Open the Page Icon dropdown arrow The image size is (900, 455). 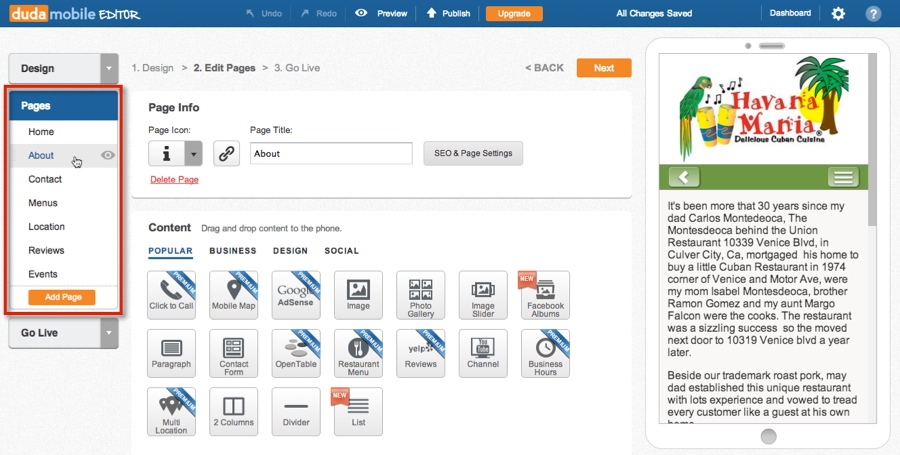(193, 154)
